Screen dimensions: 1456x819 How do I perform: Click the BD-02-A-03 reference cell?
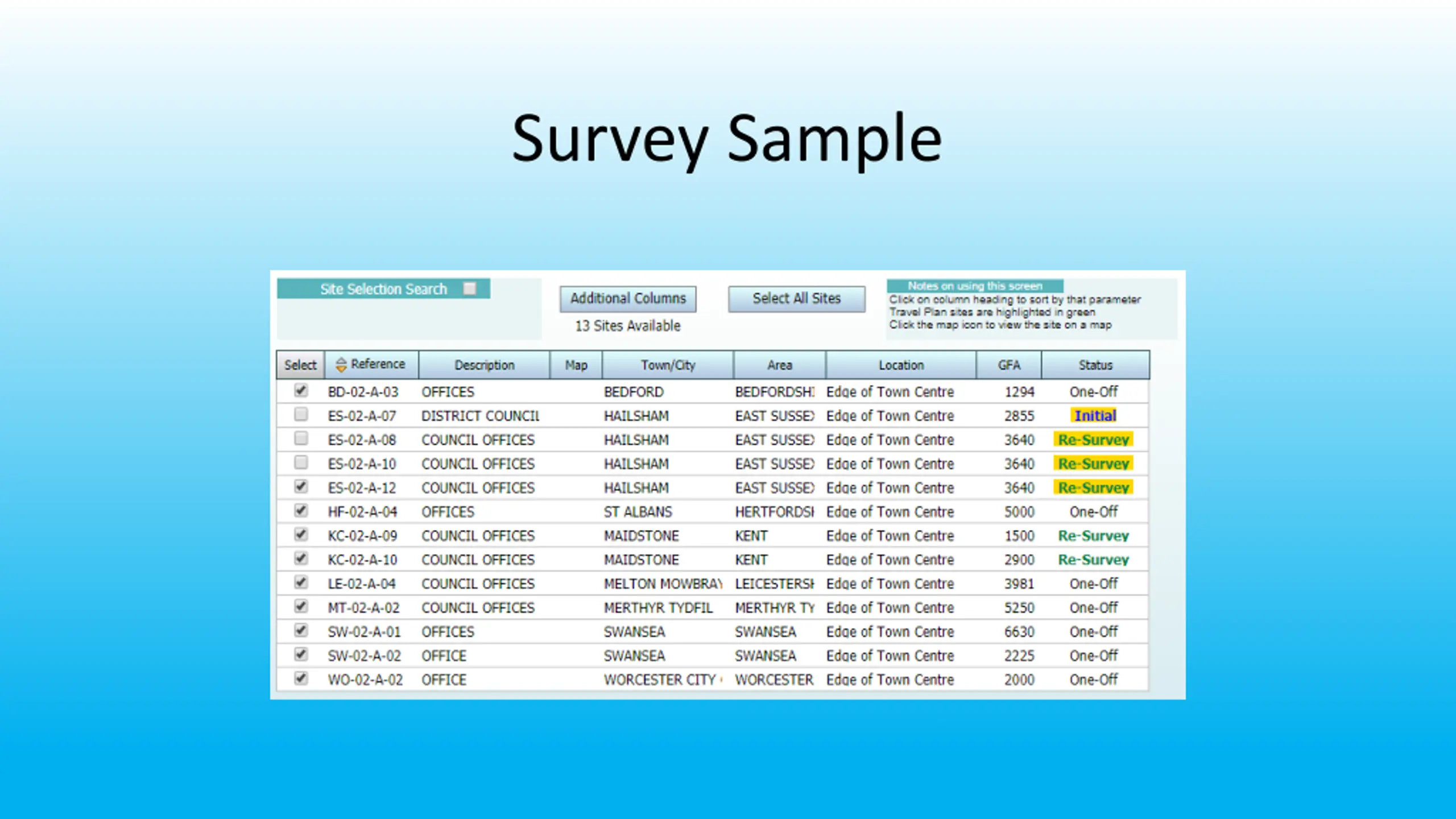363,392
